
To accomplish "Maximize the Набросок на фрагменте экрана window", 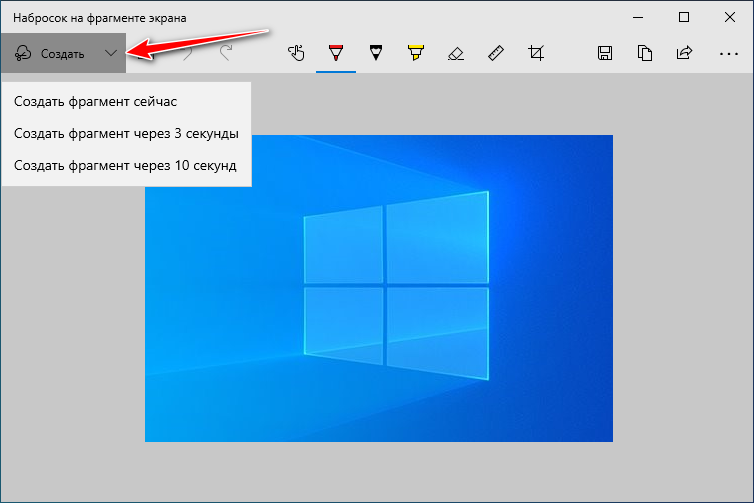I will click(x=684, y=18).
